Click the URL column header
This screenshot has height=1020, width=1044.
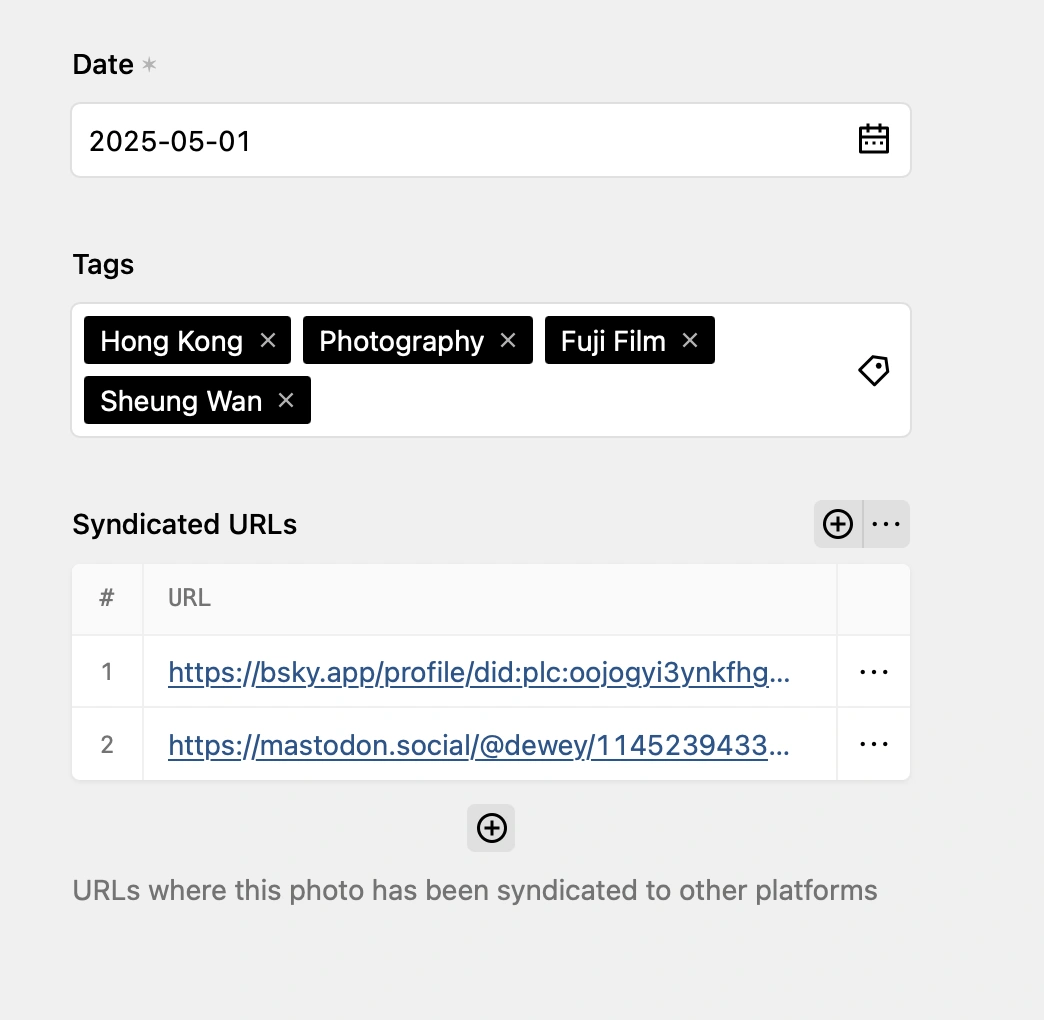pyautogui.click(x=190, y=599)
